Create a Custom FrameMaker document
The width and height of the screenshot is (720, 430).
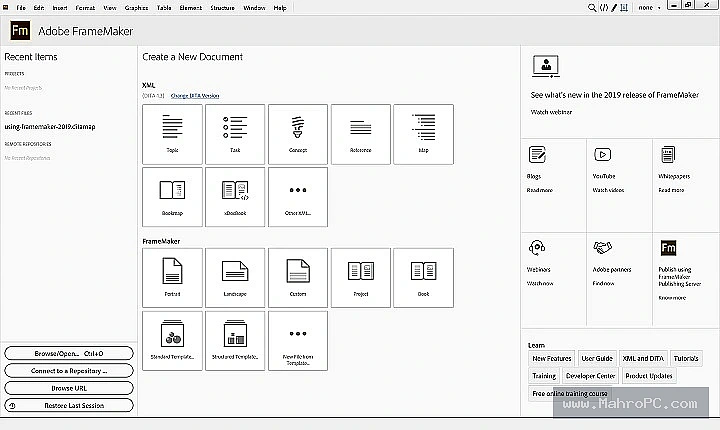click(x=298, y=278)
